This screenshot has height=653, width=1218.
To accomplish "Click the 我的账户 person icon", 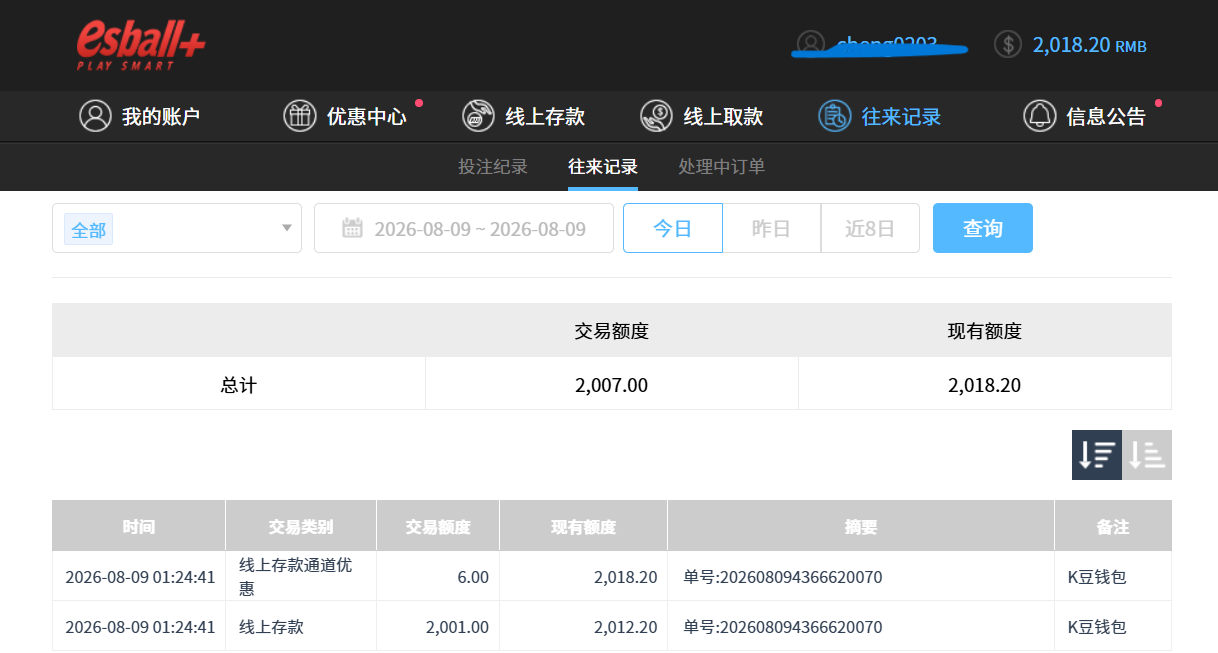I will [95, 116].
